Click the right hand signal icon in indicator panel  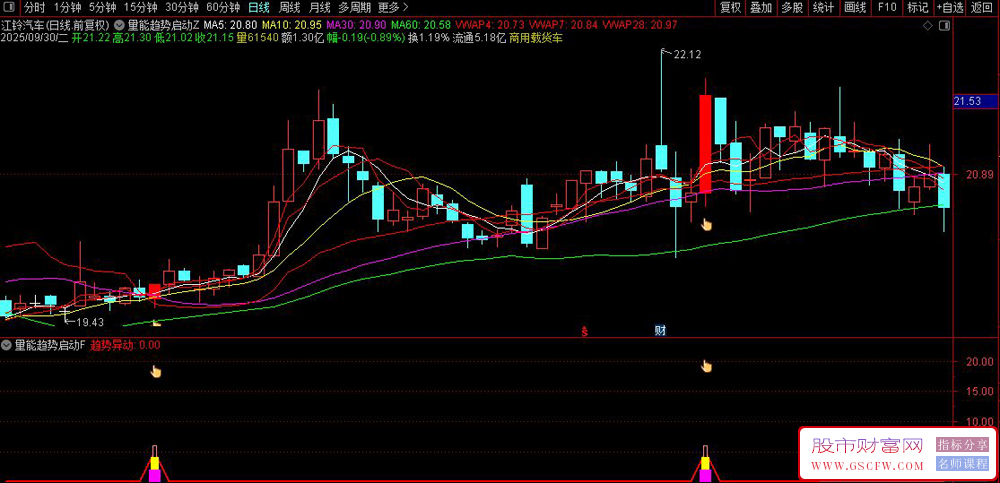707,366
